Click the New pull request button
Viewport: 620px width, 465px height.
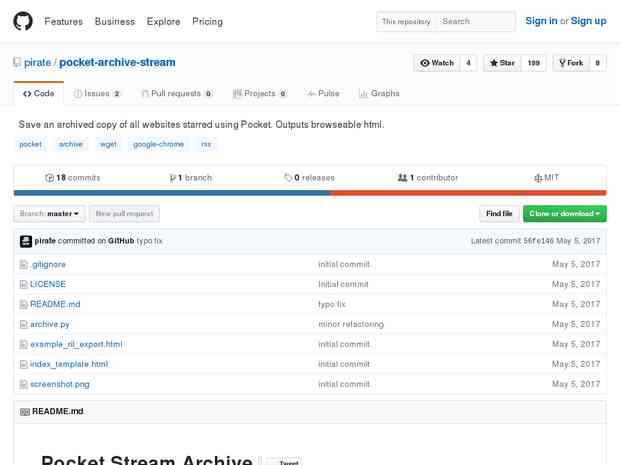point(124,214)
